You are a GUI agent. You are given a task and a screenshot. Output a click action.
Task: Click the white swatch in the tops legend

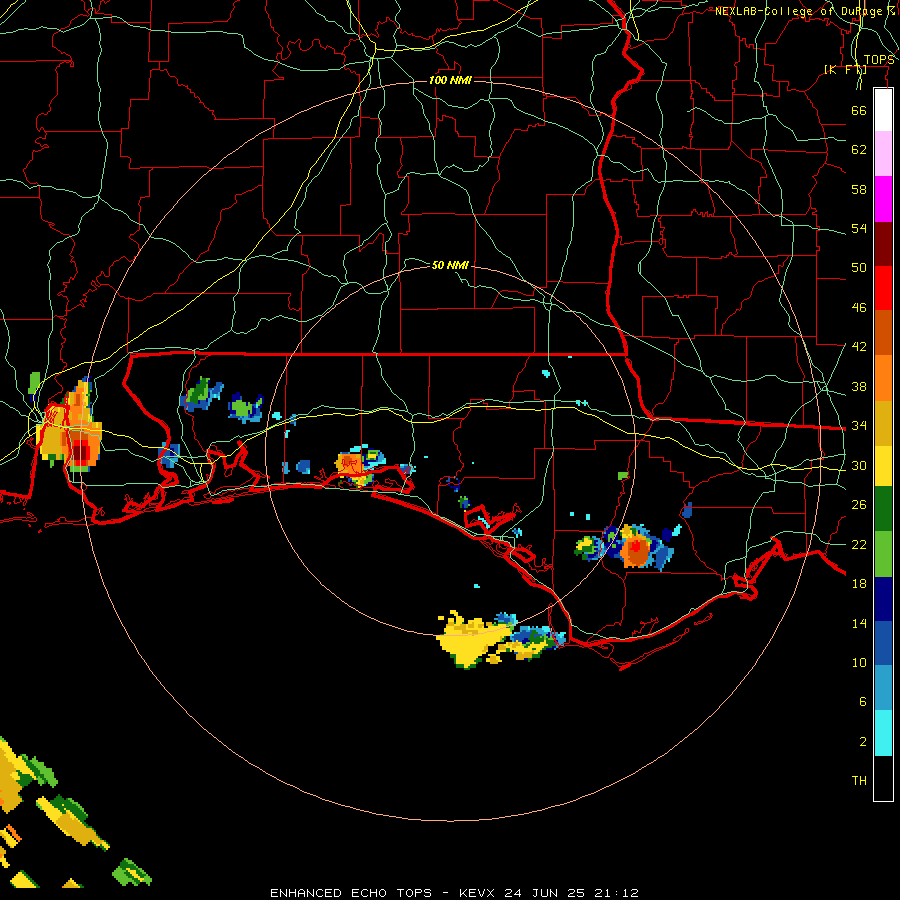click(883, 110)
